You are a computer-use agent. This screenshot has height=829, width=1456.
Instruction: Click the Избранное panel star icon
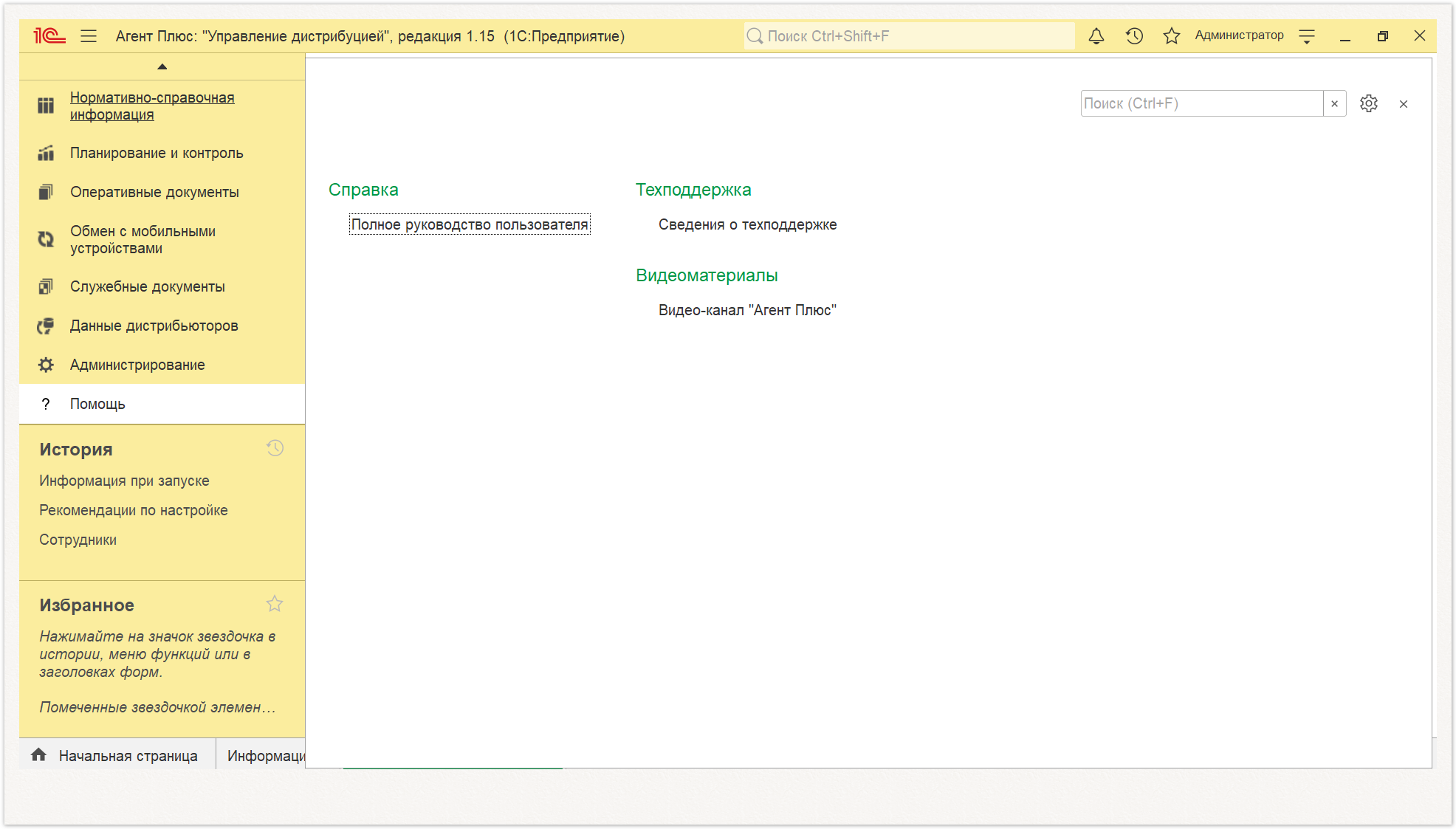275,604
